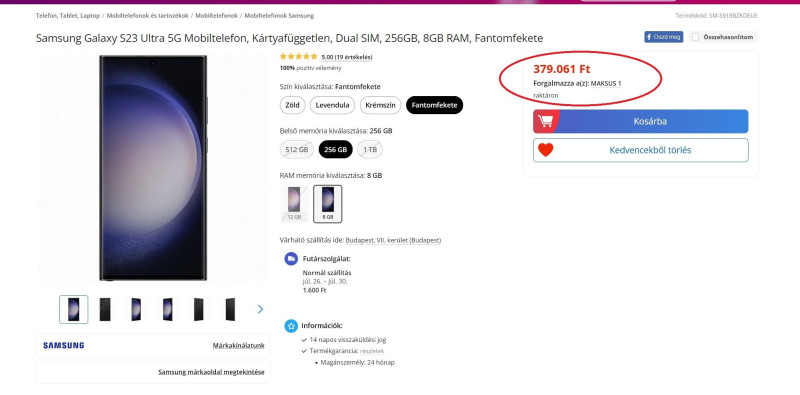Click the five-star rating stars
The height and width of the screenshot is (395, 800).
tap(298, 57)
